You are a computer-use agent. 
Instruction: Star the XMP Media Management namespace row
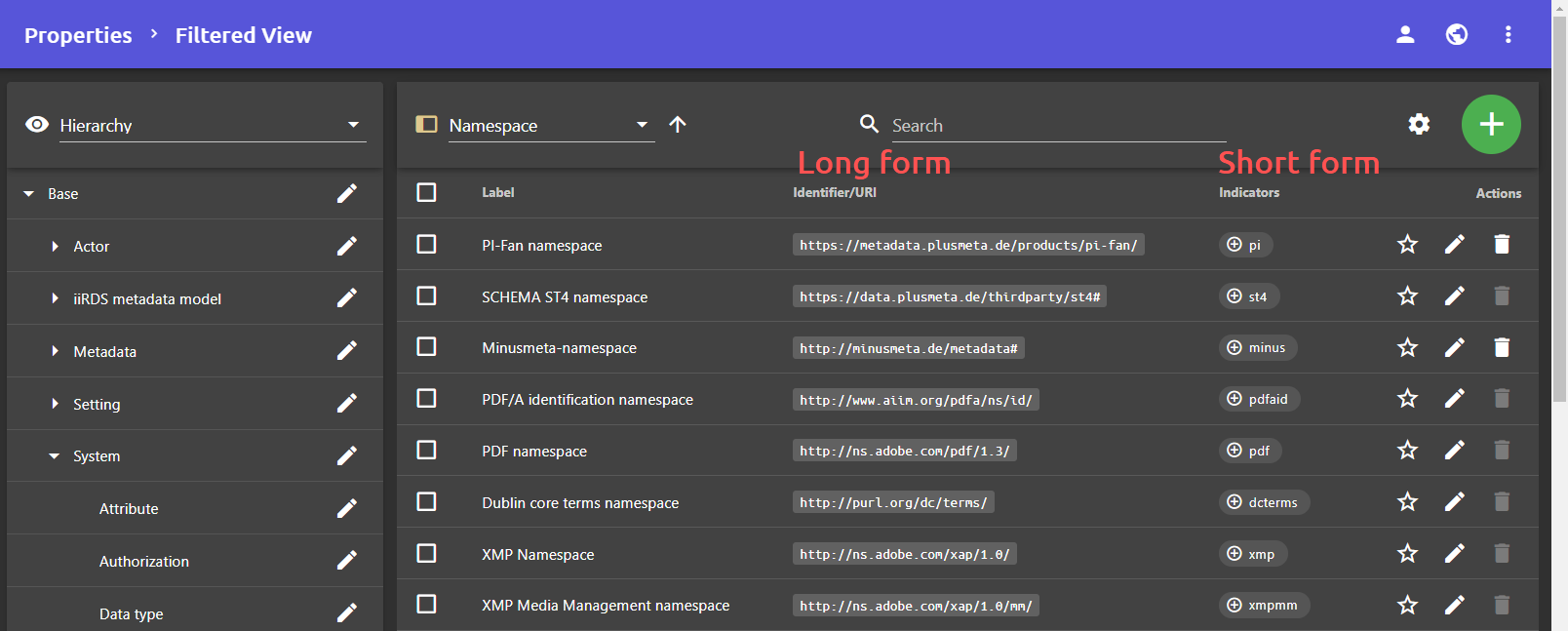coord(1407,605)
